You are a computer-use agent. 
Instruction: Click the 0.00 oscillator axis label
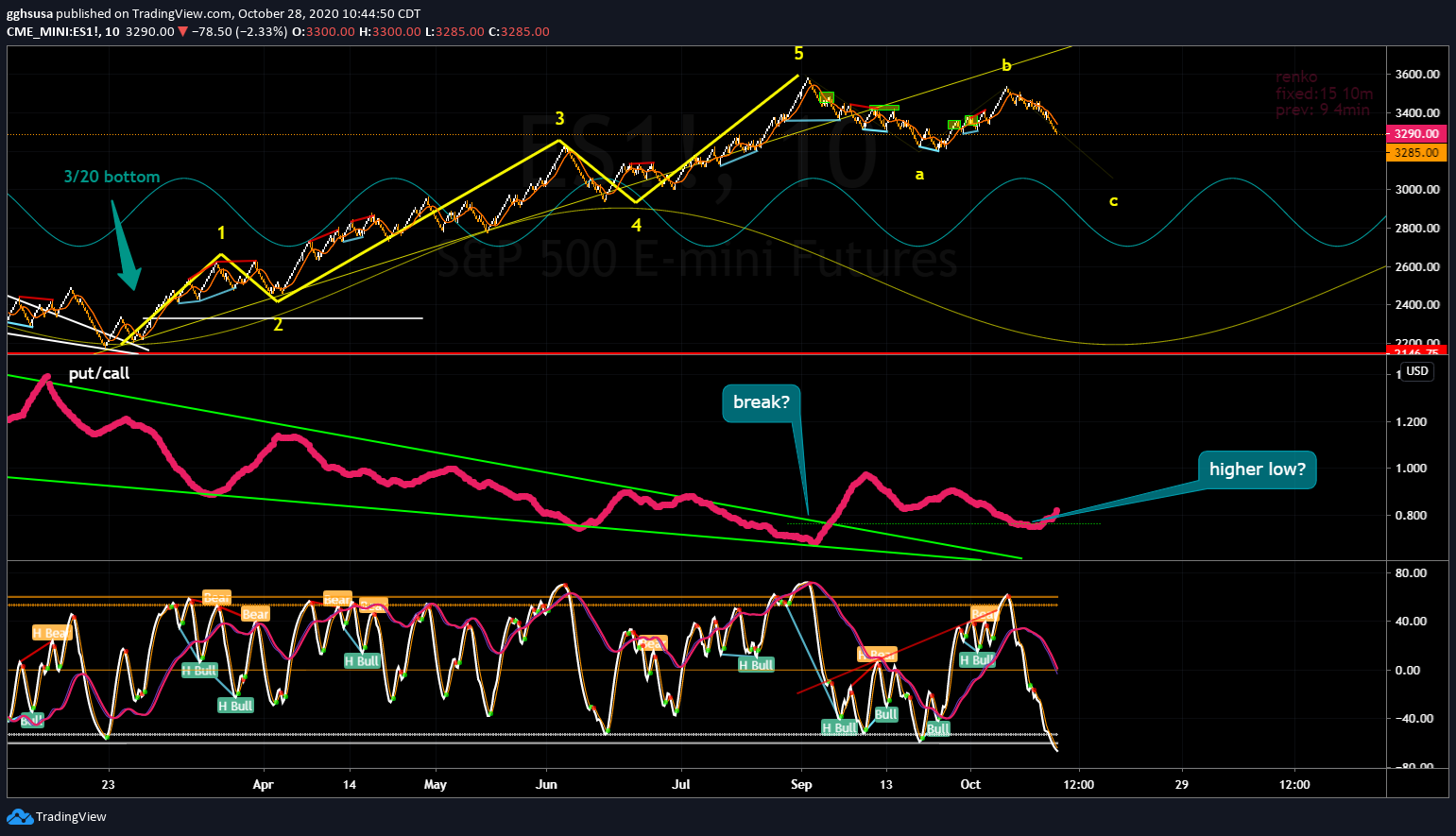tap(1407, 671)
